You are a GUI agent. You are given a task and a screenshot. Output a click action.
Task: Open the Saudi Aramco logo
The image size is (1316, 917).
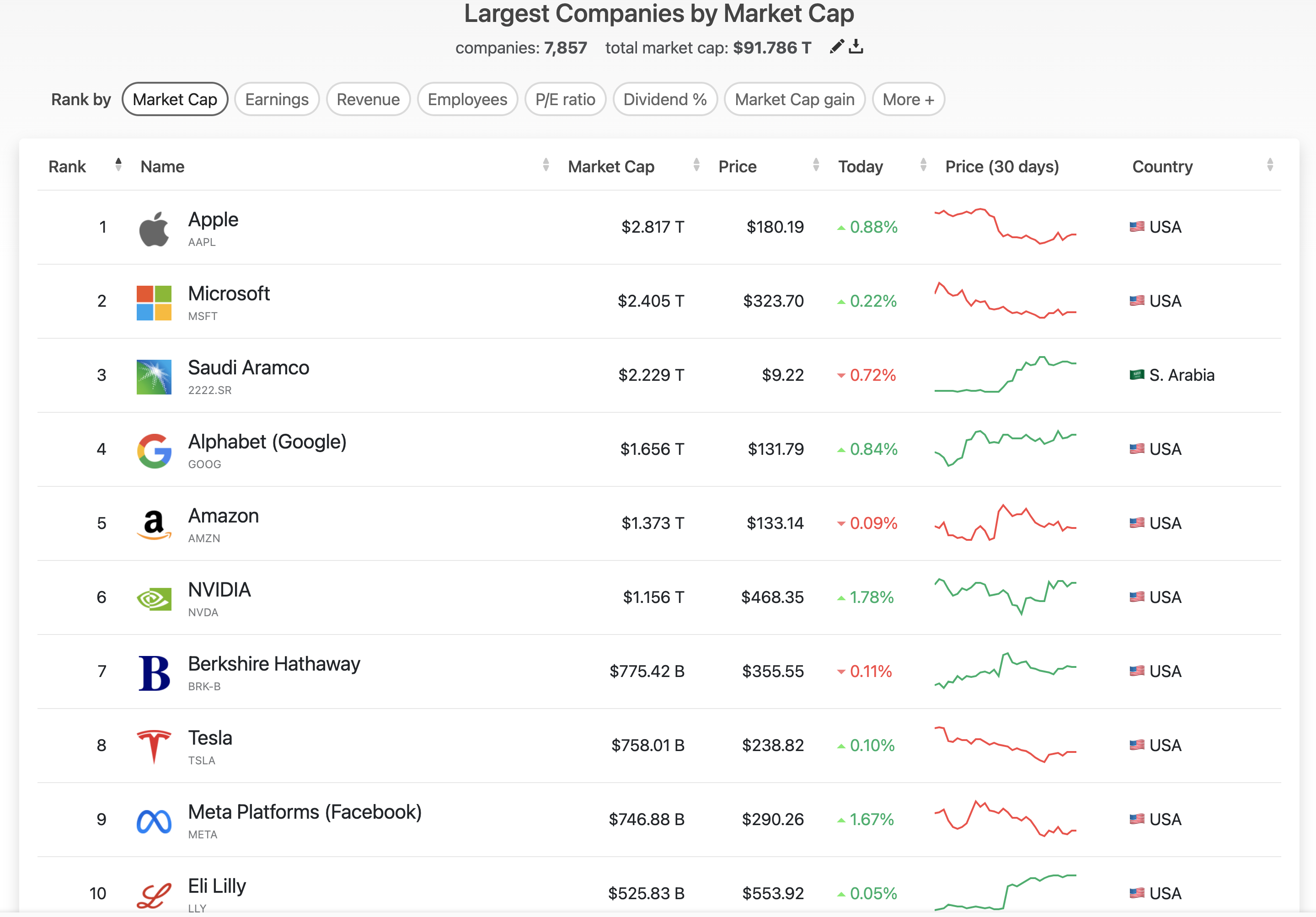point(154,377)
